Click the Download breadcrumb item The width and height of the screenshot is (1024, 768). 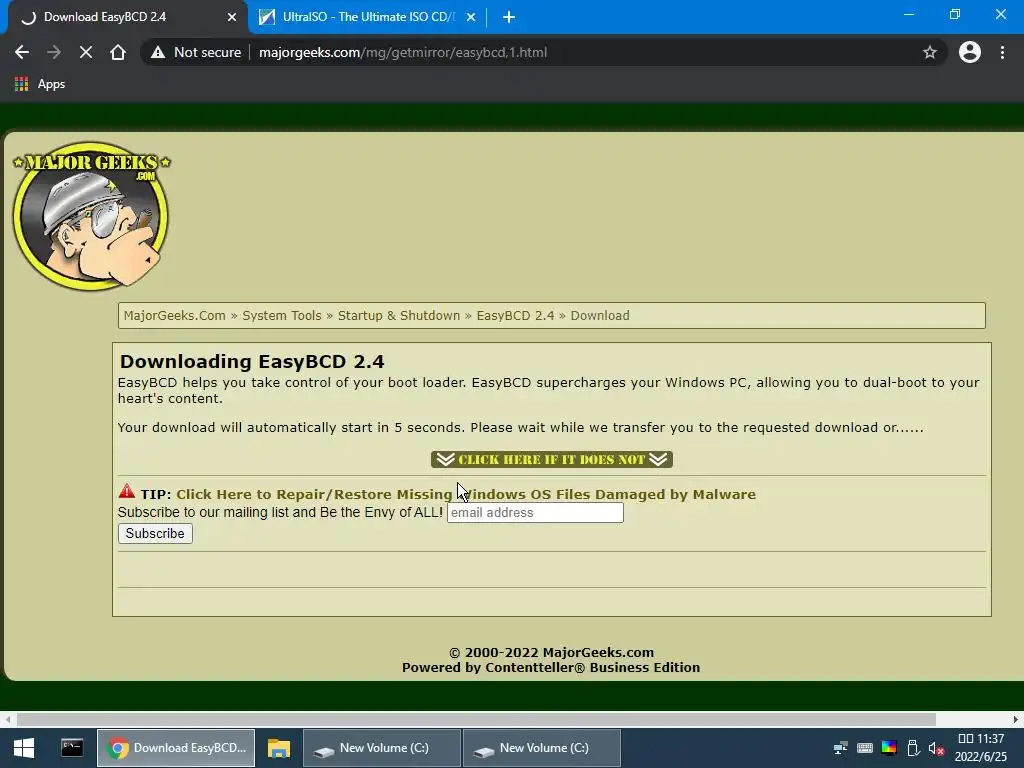(x=600, y=315)
